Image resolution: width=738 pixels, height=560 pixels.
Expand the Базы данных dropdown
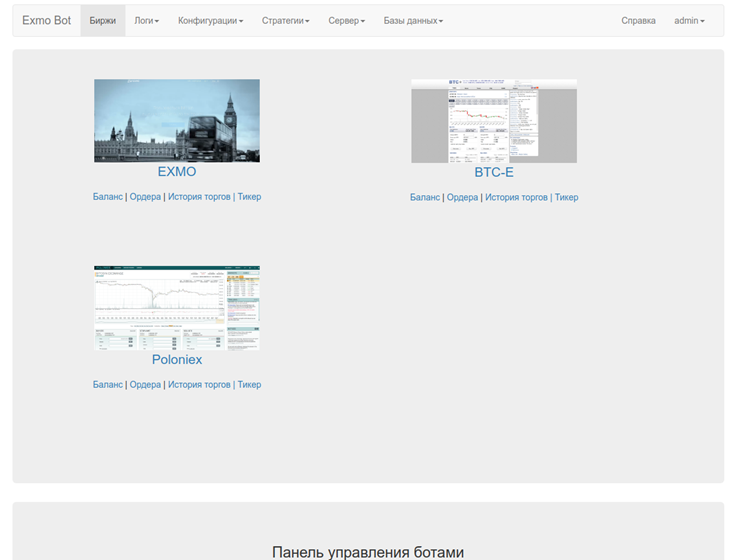tap(413, 21)
